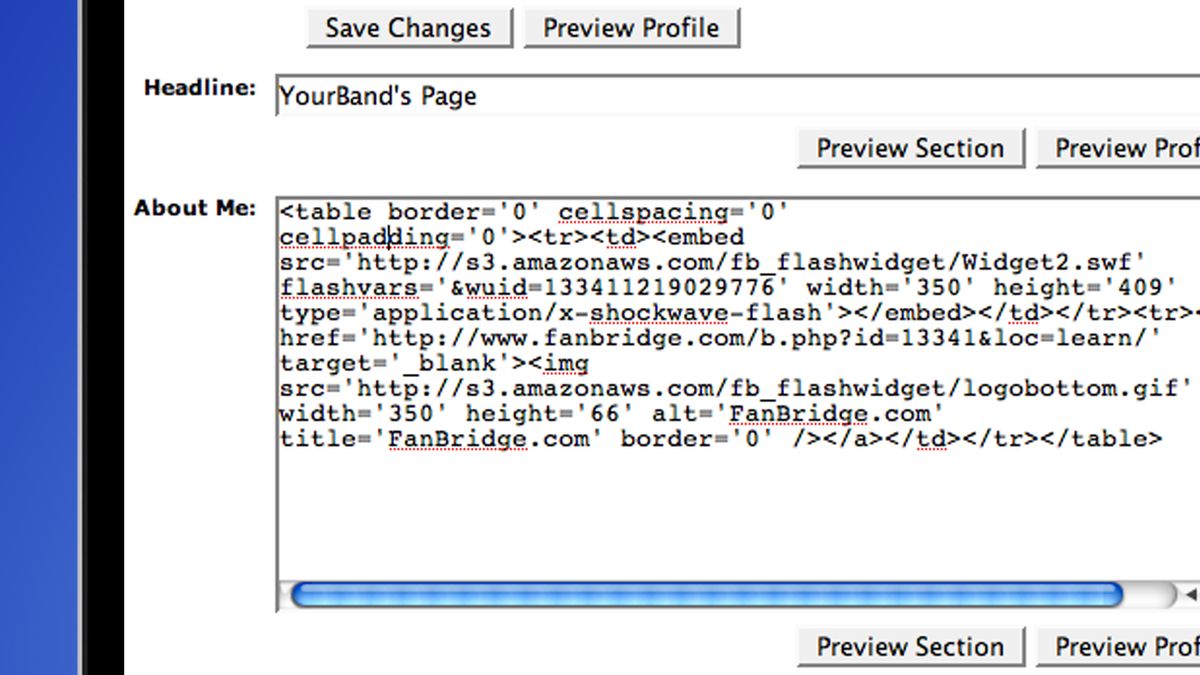Click the "Headline:" label
1200x675 pixels.
(x=200, y=88)
